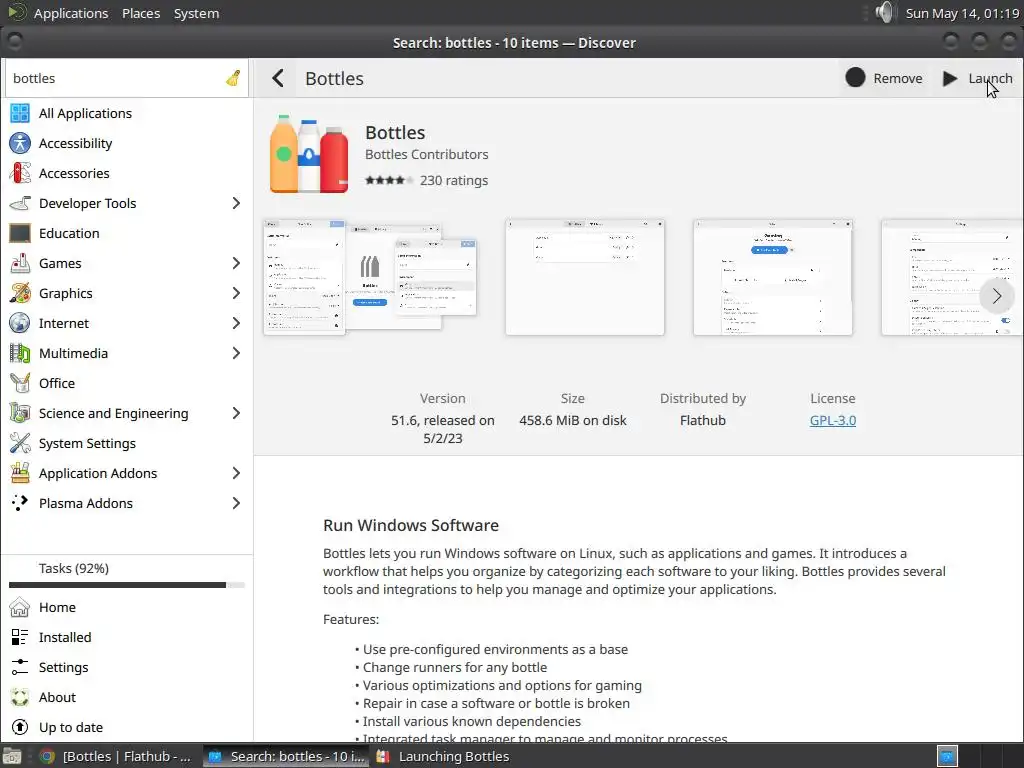Image resolution: width=1024 pixels, height=768 pixels.
Task: Click the Tasks (92%) entry
Action: tap(74, 568)
